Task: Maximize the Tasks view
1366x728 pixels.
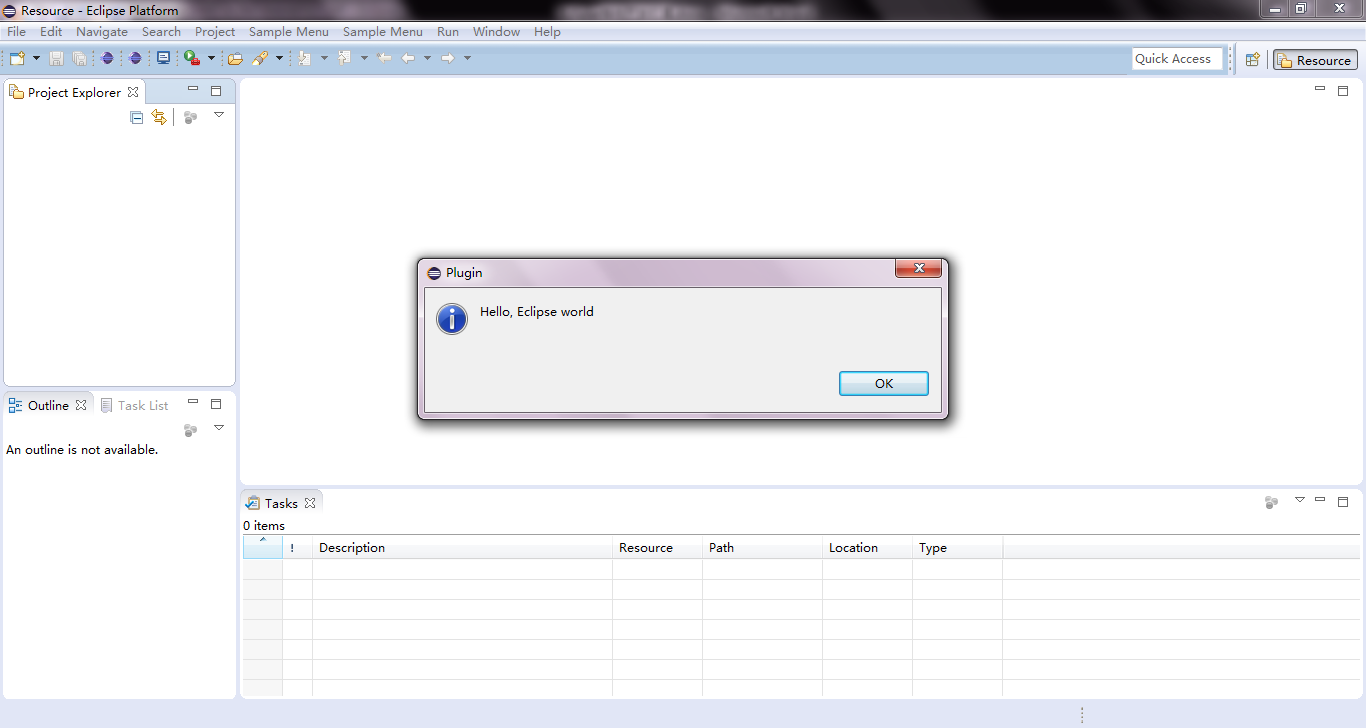Action: pyautogui.click(x=1343, y=501)
